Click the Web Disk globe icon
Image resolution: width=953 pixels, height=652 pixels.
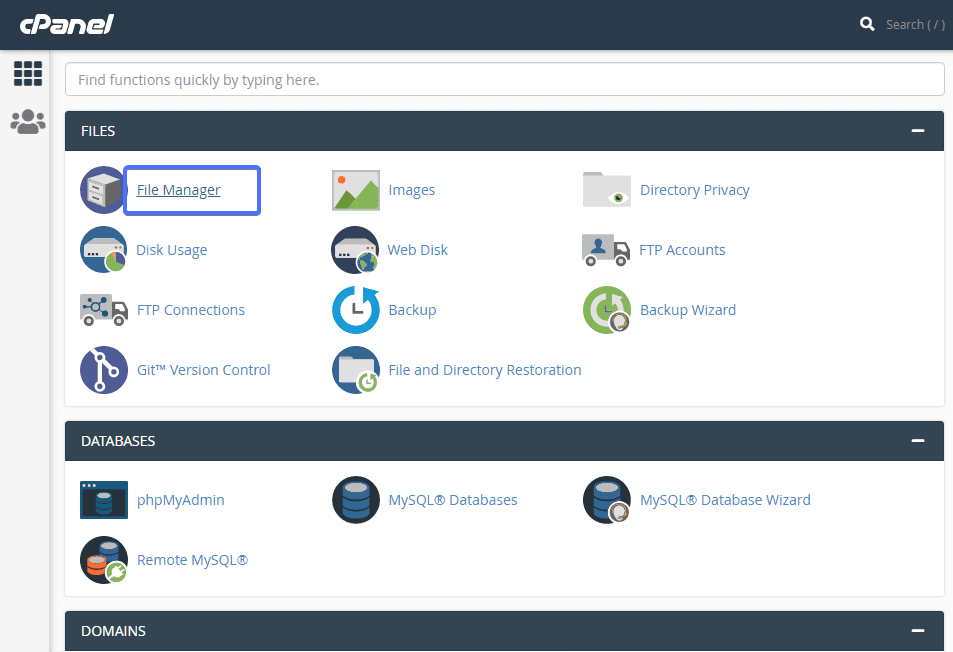[355, 250]
